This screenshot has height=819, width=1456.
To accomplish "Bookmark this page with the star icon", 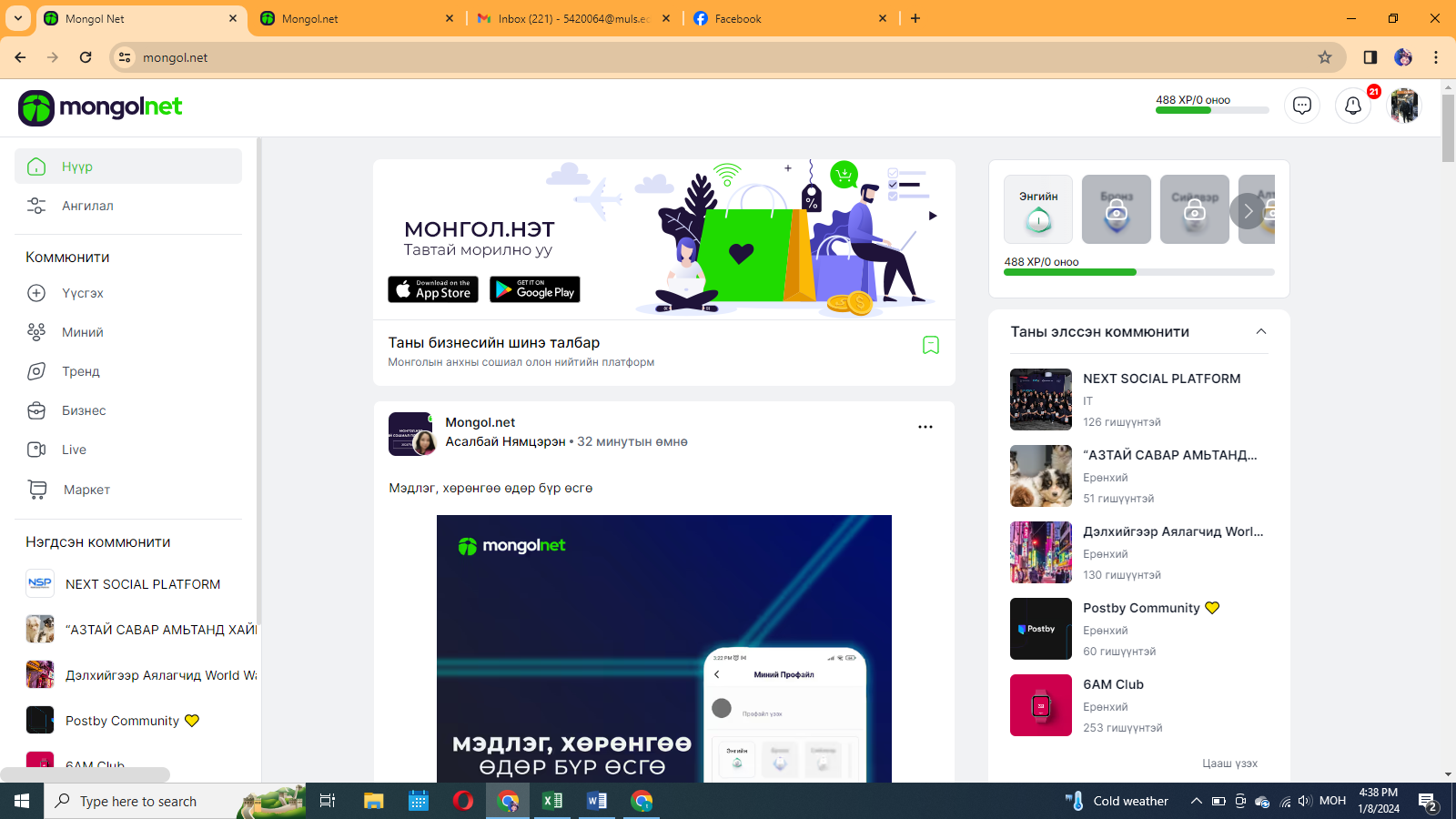I will click(1324, 57).
